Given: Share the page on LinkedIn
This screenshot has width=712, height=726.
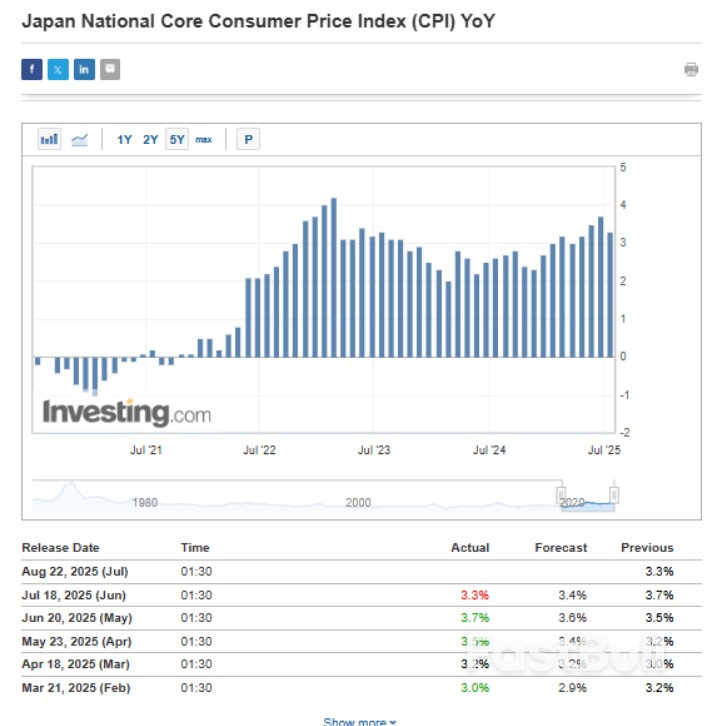Looking at the screenshot, I should (x=84, y=69).
